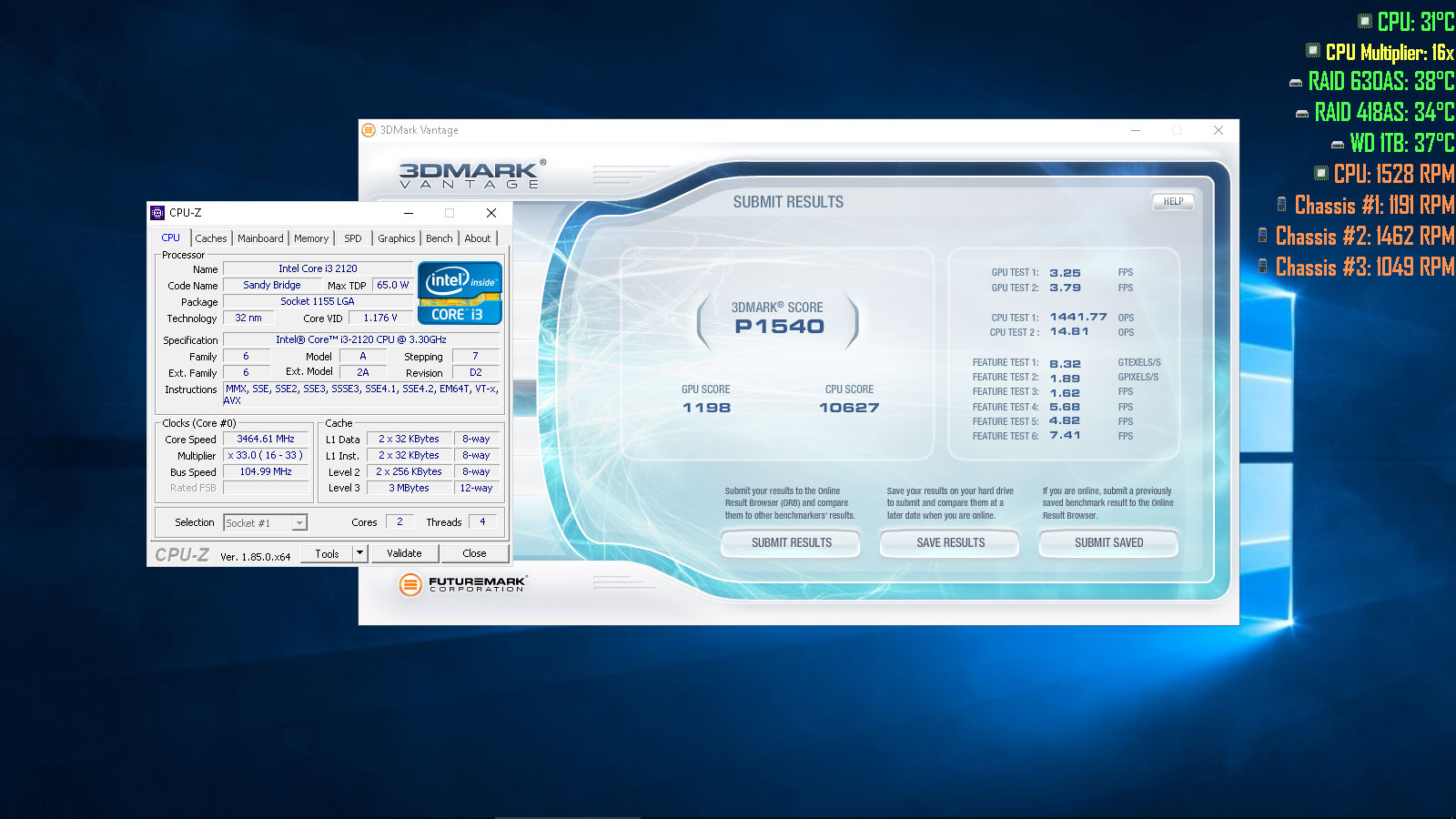This screenshot has width=1456, height=819.
Task: Click the Chassis #2 fan icon
Action: pos(1263,235)
